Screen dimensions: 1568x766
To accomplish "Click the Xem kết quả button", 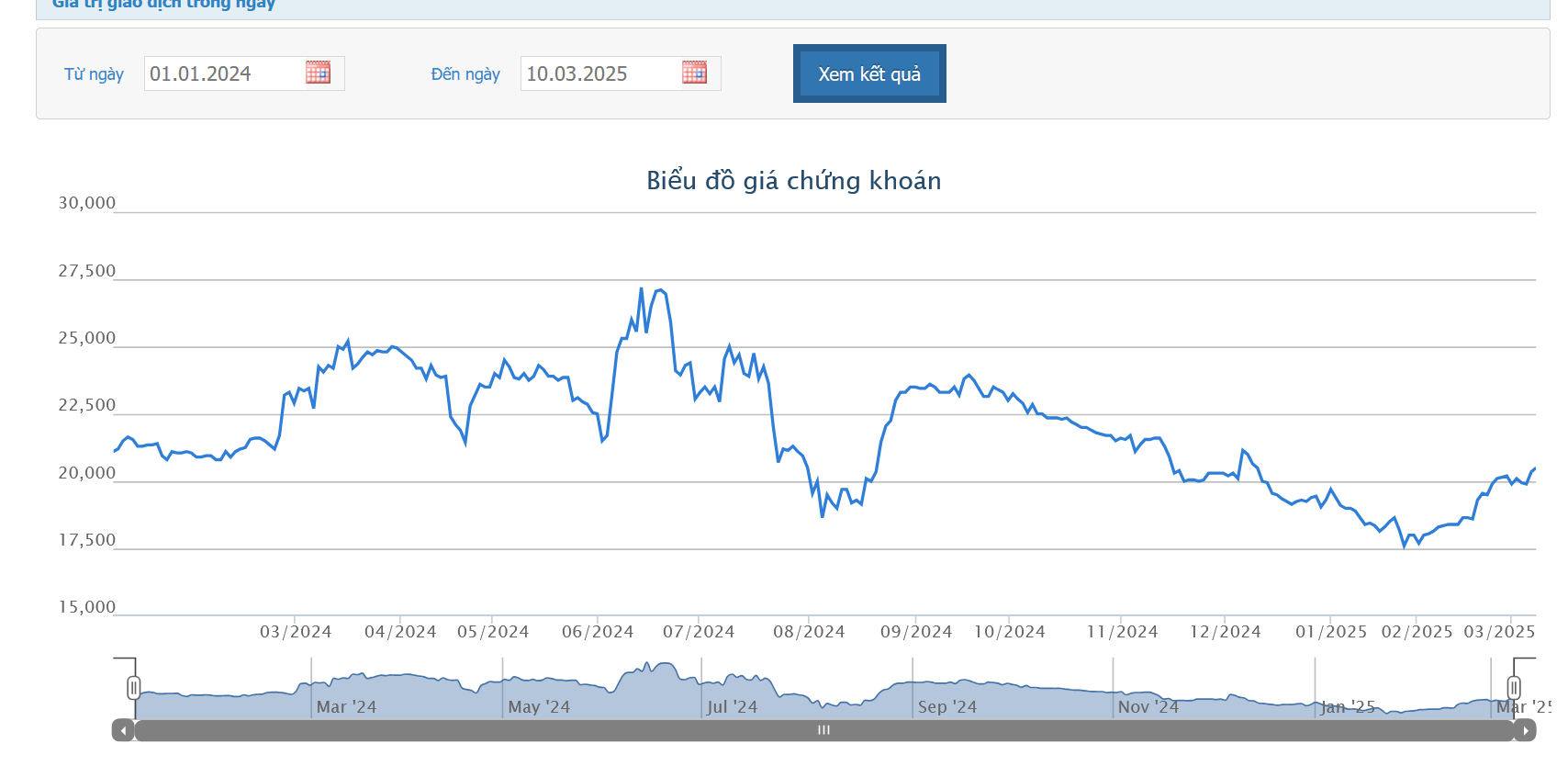I will click(869, 73).
